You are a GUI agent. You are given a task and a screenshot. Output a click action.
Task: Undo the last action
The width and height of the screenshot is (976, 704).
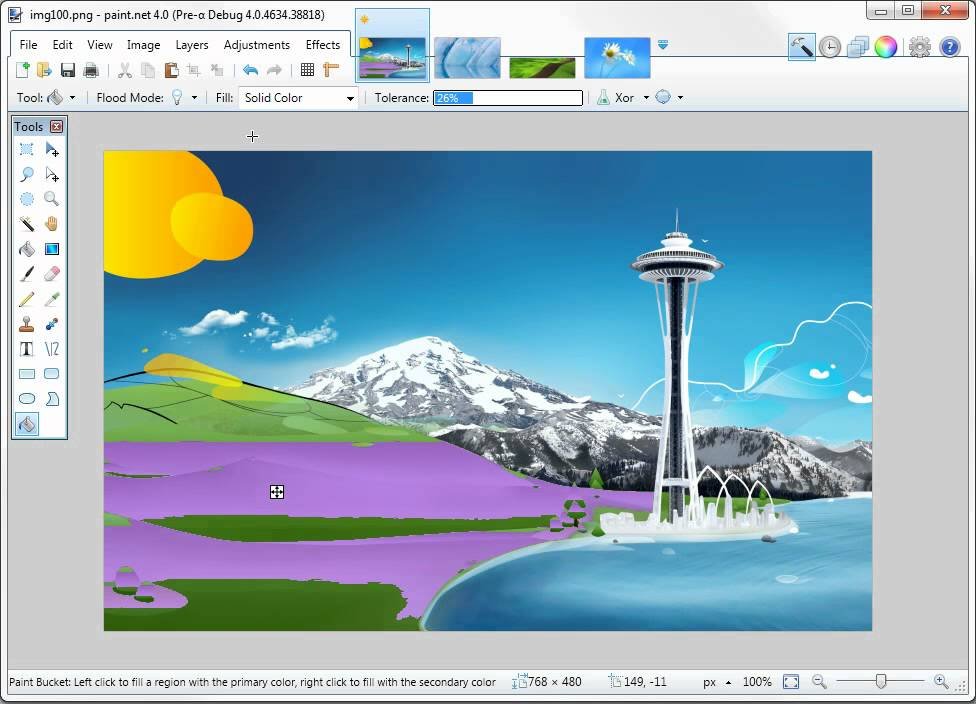pos(250,70)
